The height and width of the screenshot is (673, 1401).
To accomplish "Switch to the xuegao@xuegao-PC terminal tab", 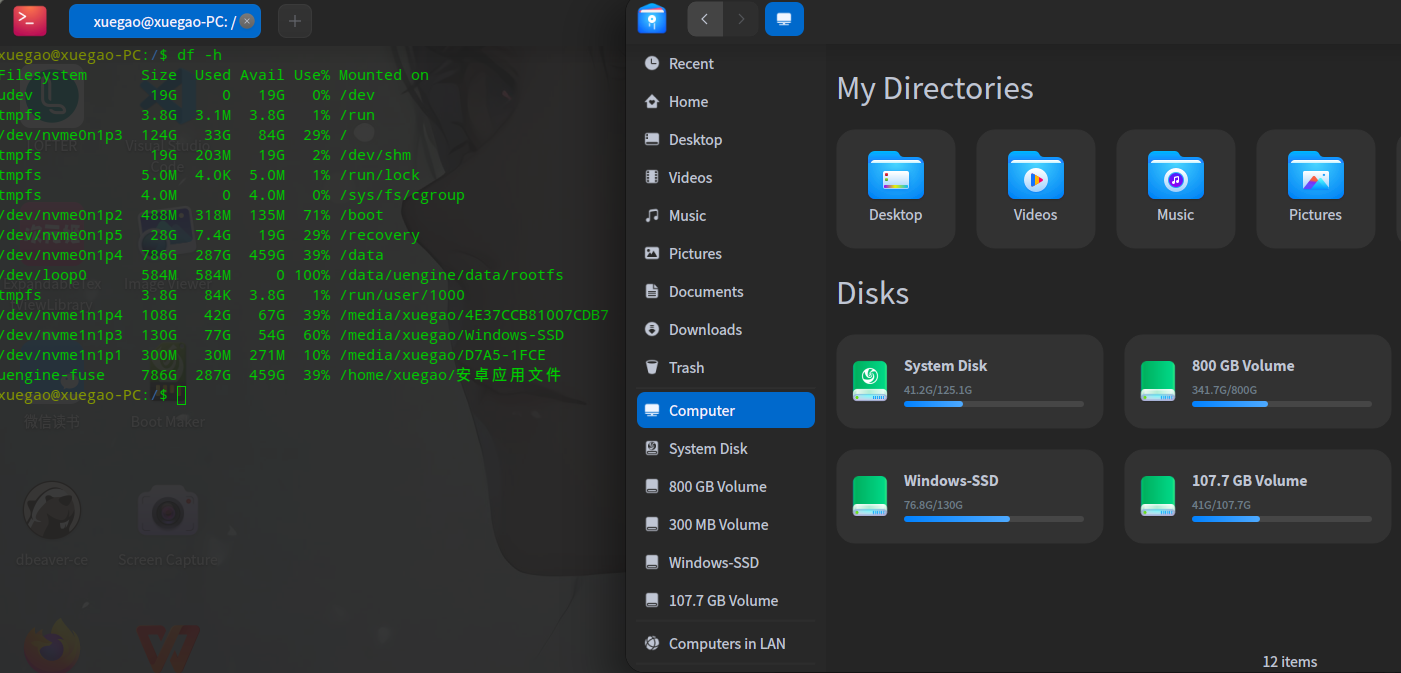I will coord(160,21).
